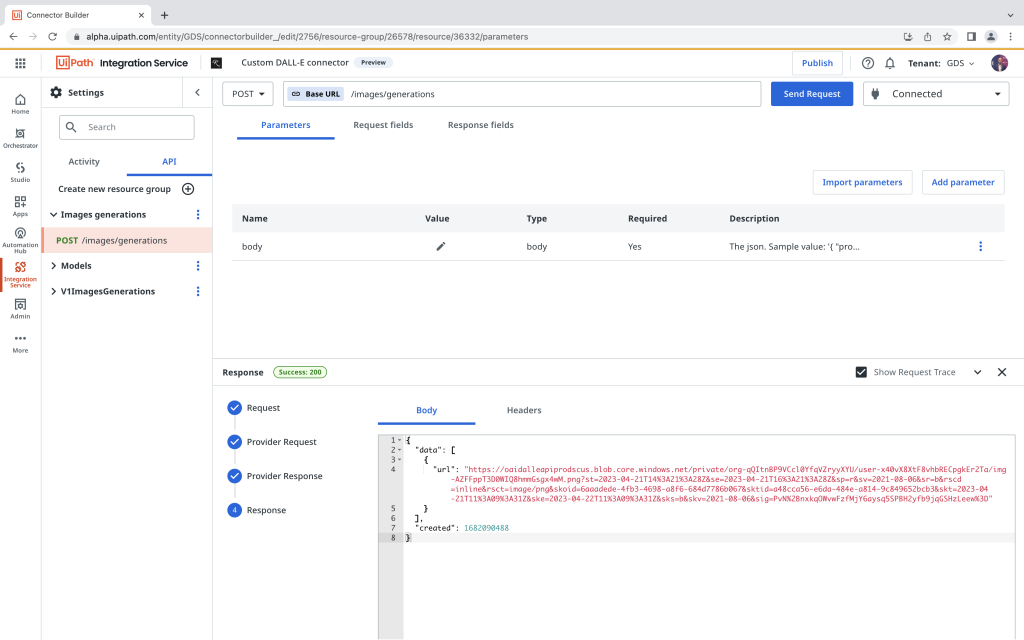Click the notifications bell icon

pos(889,63)
